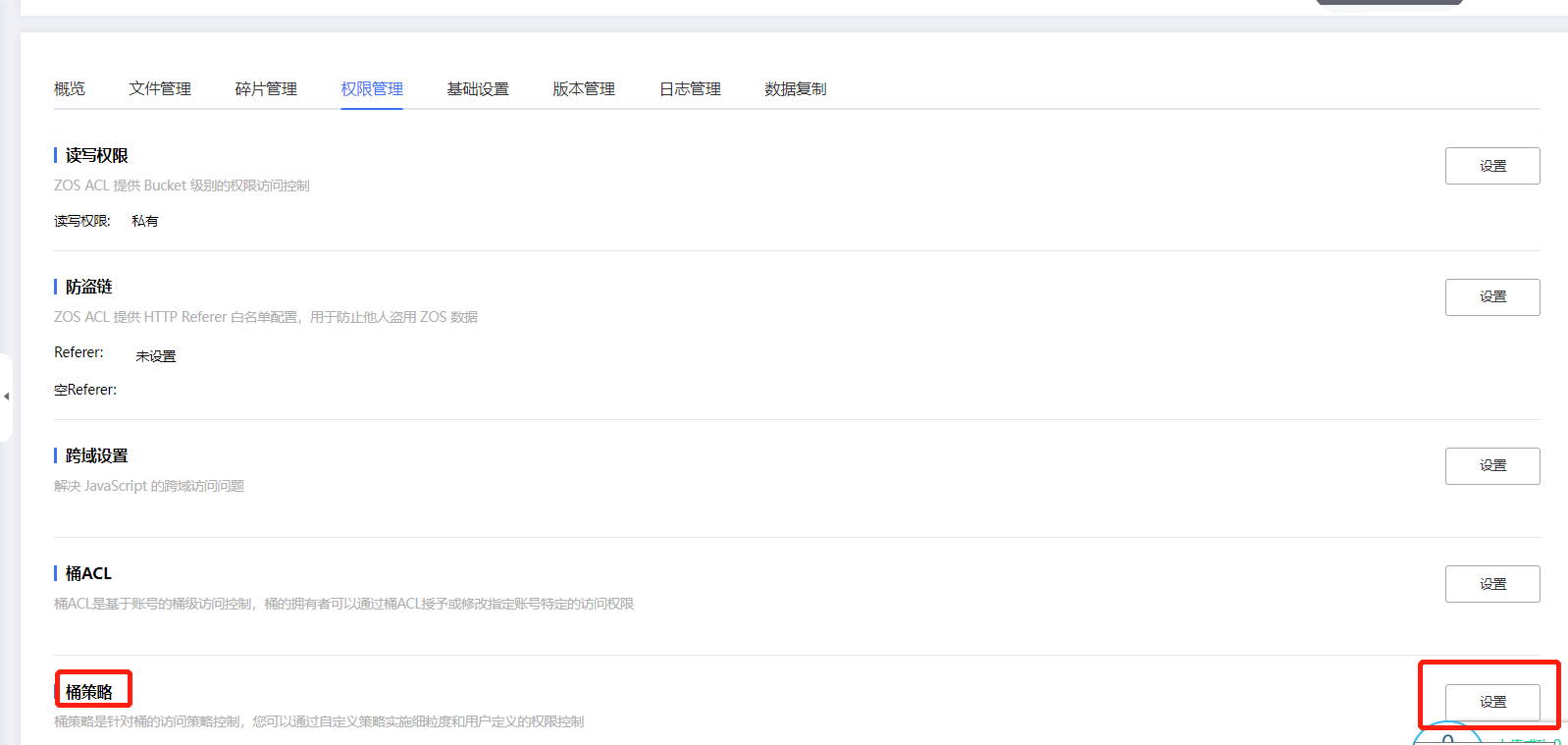This screenshot has height=745, width=1568.
Task: Open the 文件管理 tab
Action: pos(160,89)
